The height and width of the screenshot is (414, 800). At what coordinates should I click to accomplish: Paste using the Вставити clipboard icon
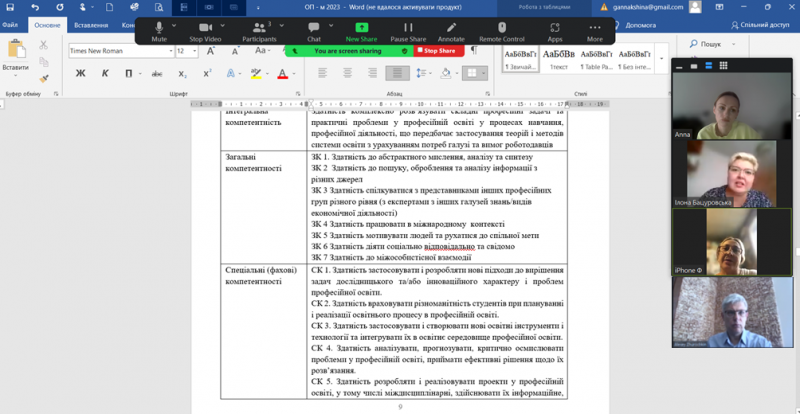[x=16, y=50]
